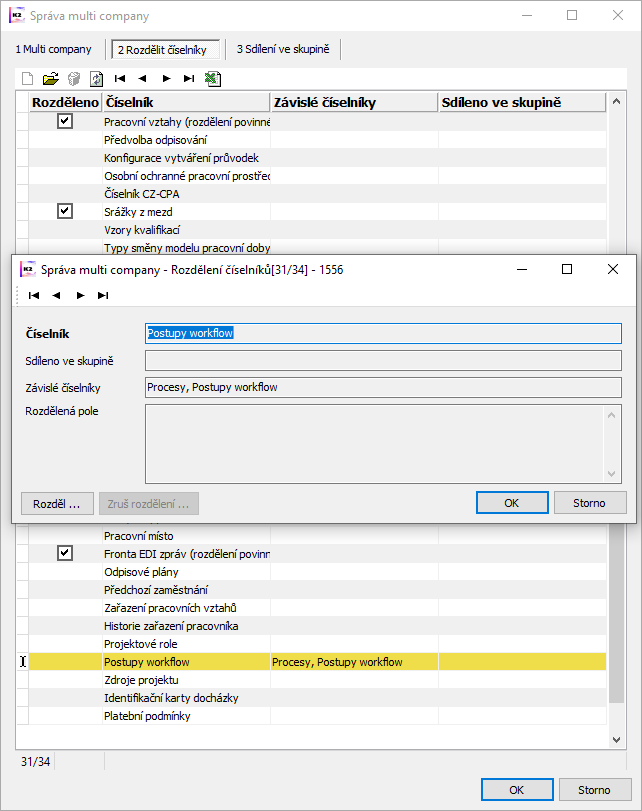Screen dimensions: 642x811
Task: Sort by Číselník column header
Action: coord(186,102)
